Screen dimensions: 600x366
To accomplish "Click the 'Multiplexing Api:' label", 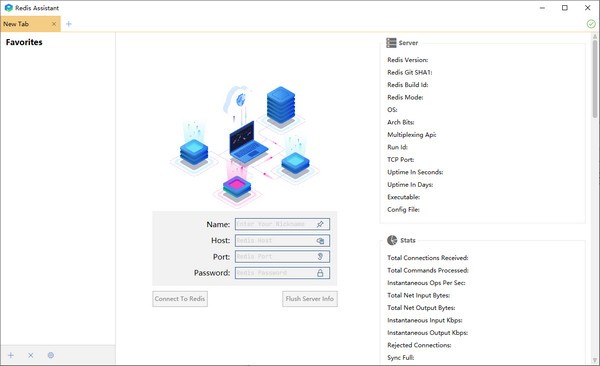I will coord(412,135).
